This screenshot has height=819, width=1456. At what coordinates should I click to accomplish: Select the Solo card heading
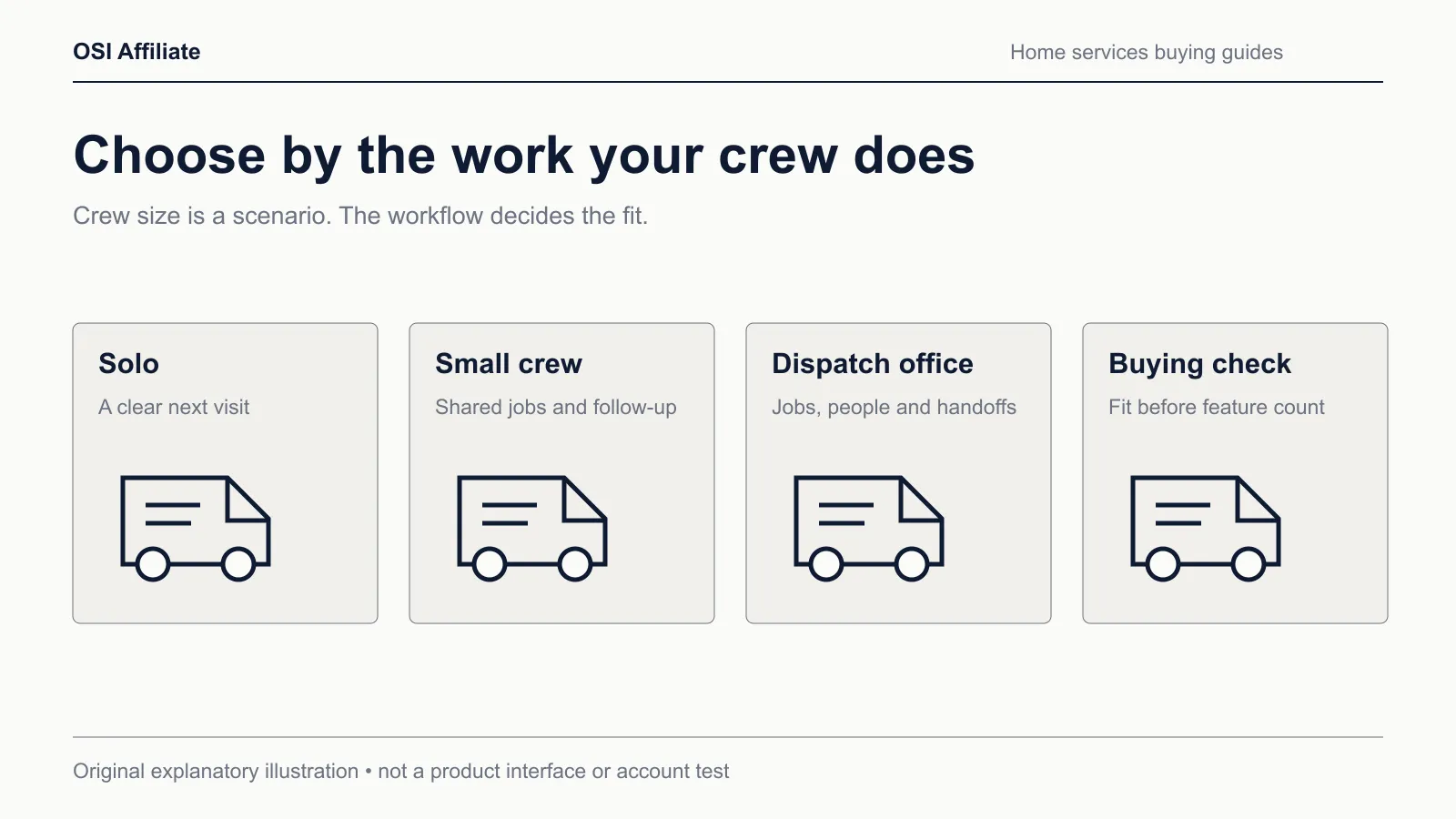(128, 364)
